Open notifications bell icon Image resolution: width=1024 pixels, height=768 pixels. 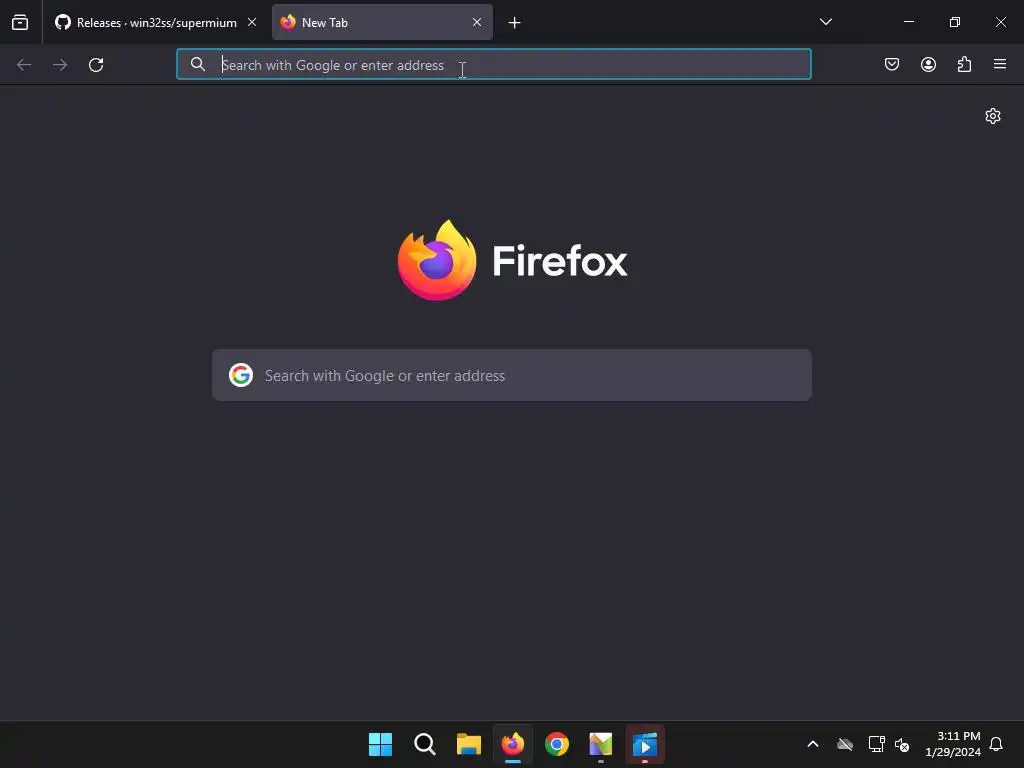point(996,744)
